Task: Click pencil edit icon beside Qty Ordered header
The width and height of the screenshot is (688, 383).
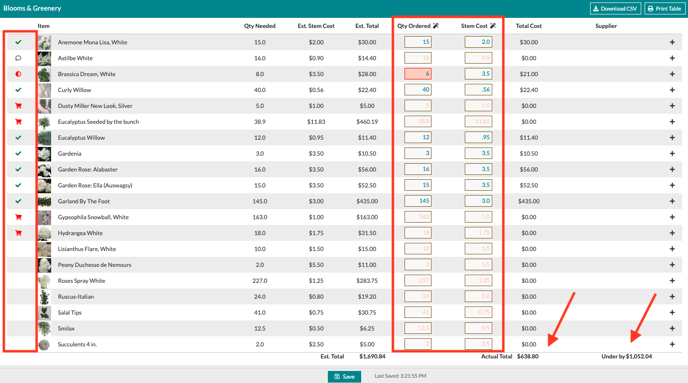Action: click(436, 26)
